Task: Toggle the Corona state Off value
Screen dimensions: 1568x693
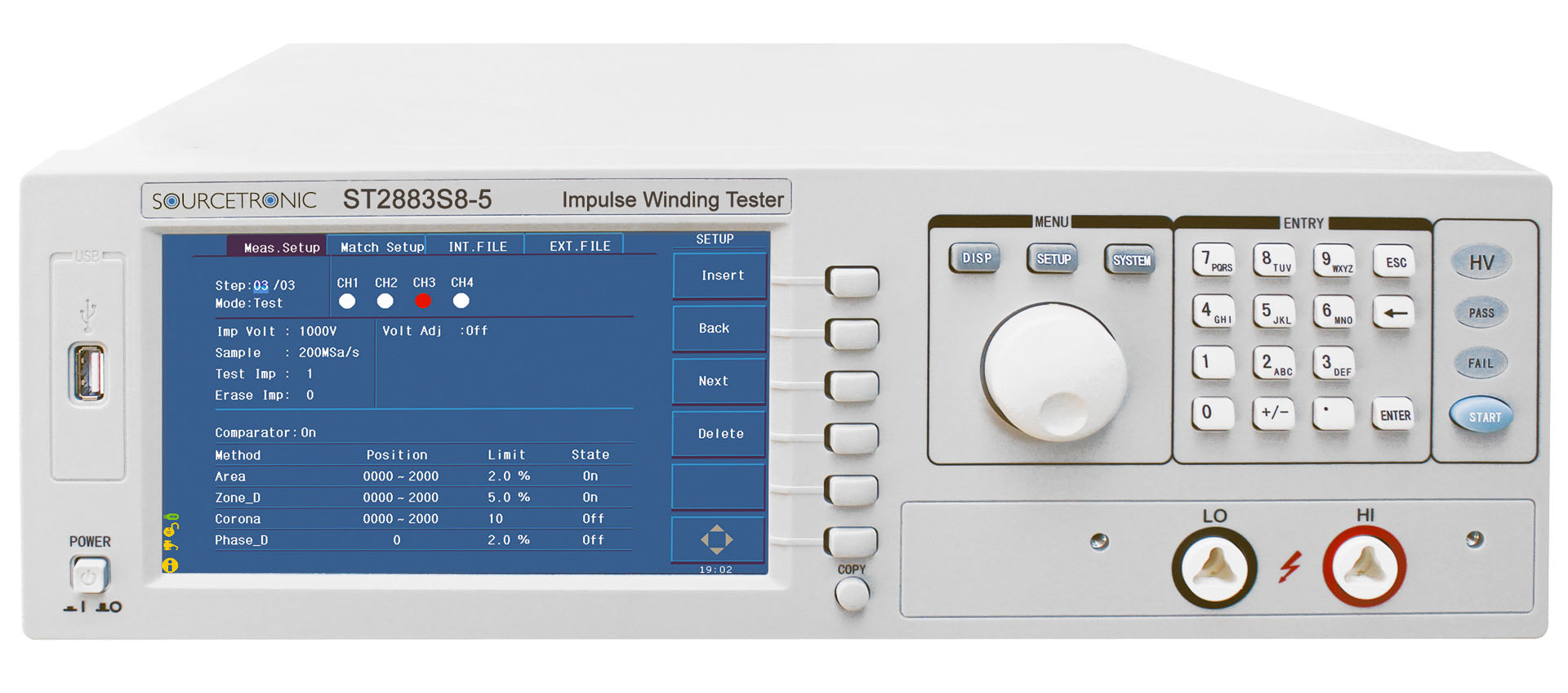Action: (593, 519)
